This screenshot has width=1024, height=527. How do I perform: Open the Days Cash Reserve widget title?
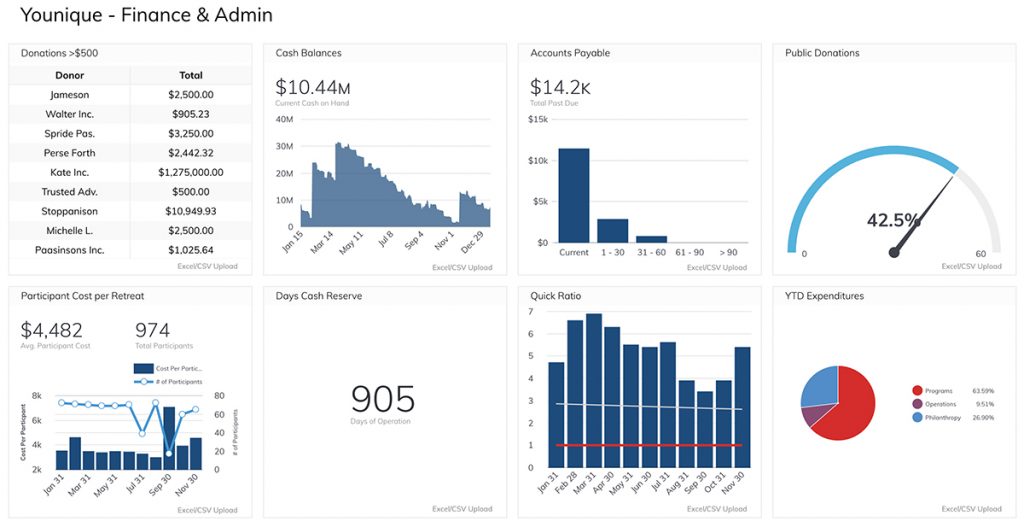coord(319,296)
